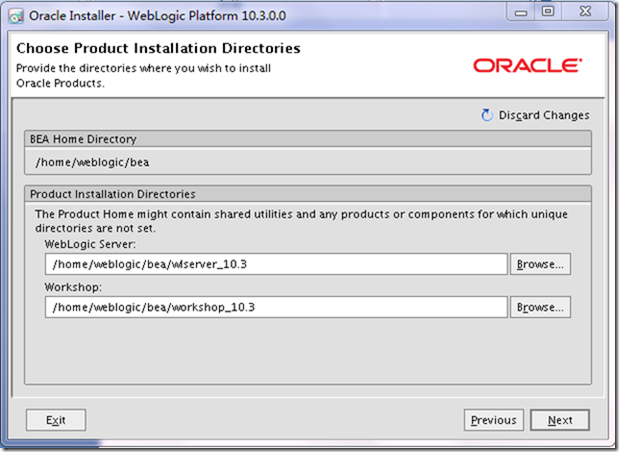The height and width of the screenshot is (452, 619).
Task: Click the Oracle Installer title bar icon
Action: tap(16, 16)
